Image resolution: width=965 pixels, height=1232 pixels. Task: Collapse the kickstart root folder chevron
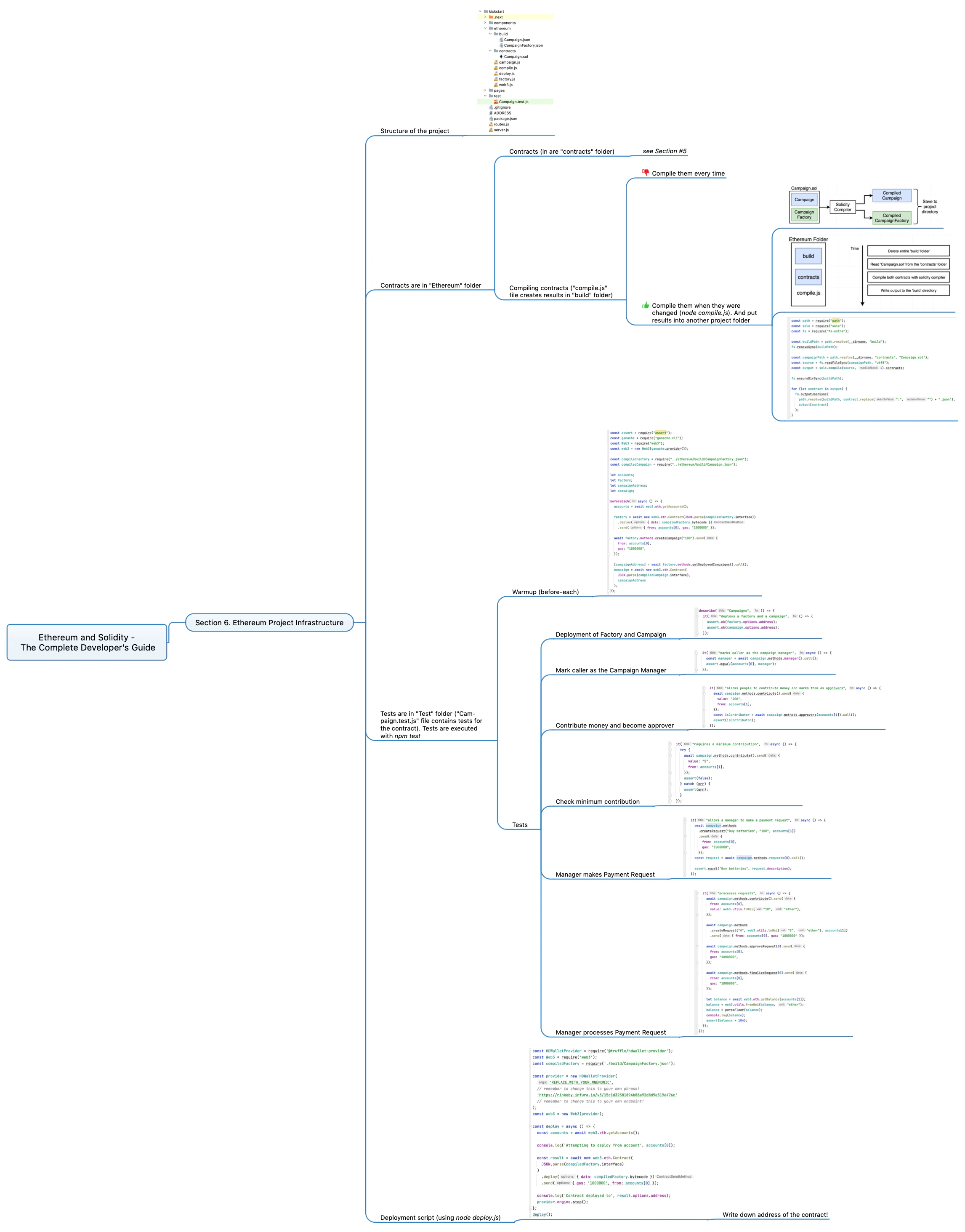coord(480,11)
